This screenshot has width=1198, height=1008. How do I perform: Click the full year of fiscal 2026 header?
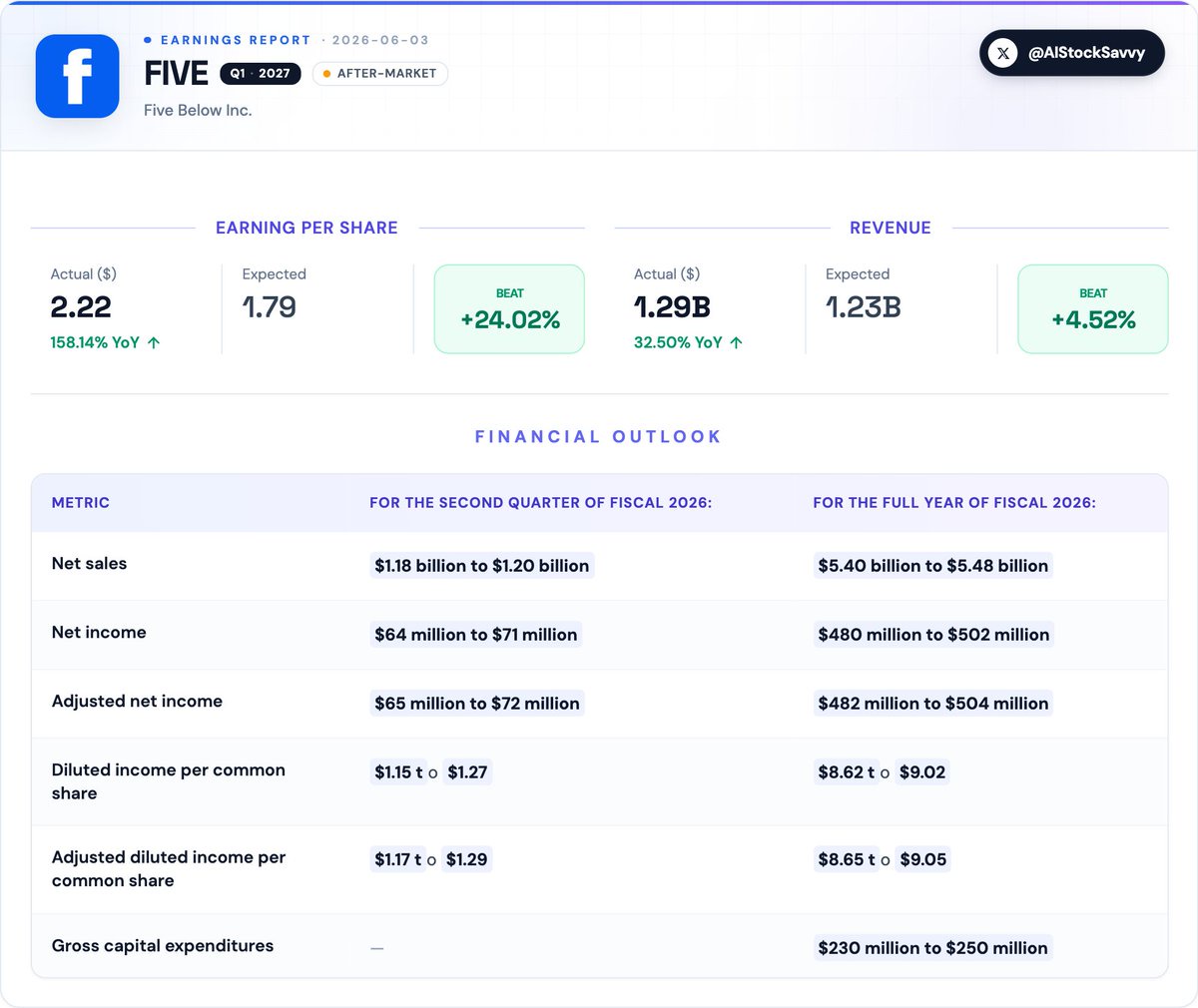(954, 503)
